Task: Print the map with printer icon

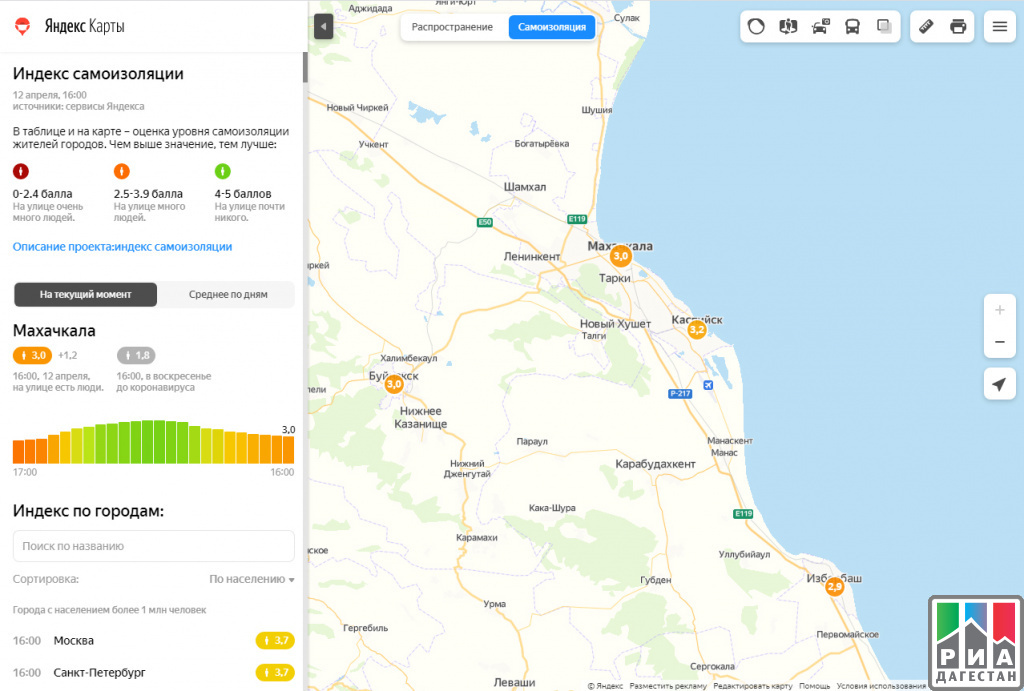Action: click(x=958, y=27)
